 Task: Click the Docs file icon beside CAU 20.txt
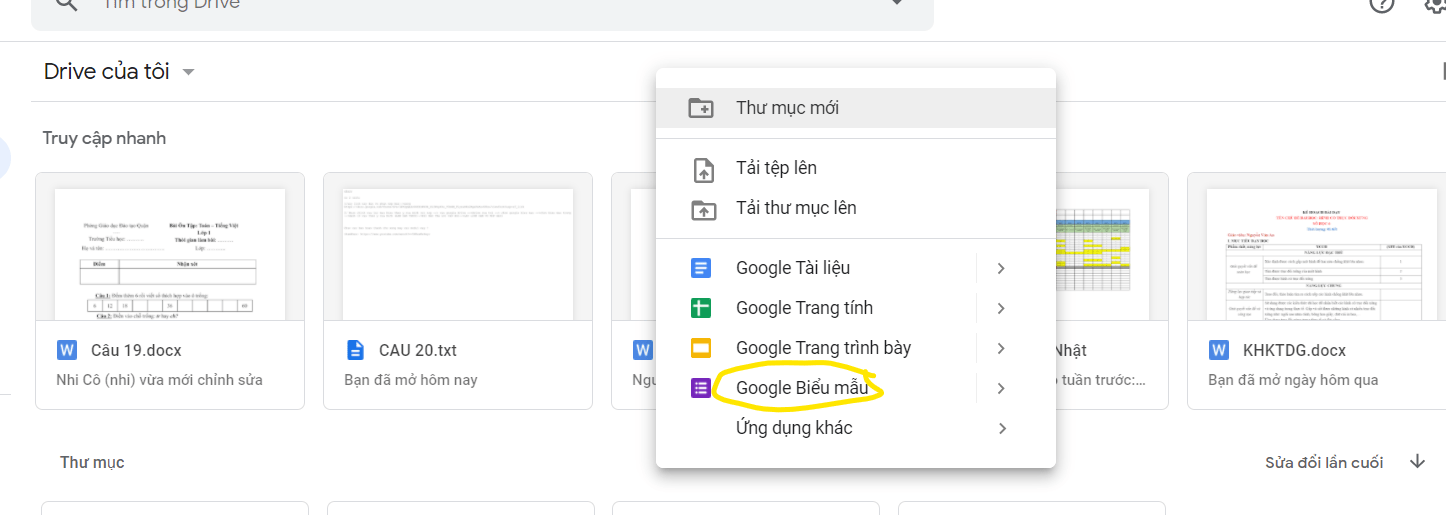[x=355, y=350]
